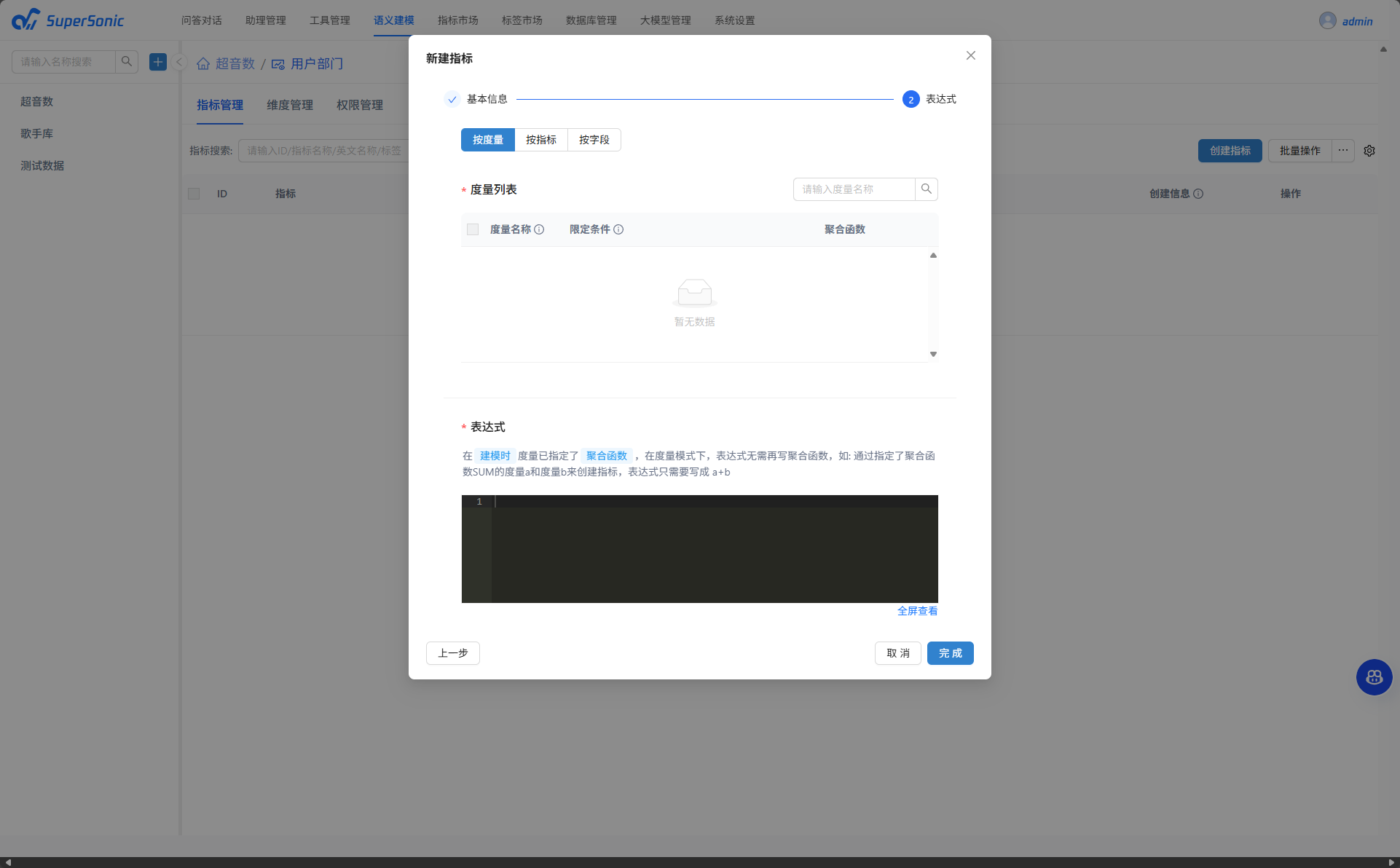Toggle the indicator table select-all checkbox
This screenshot has width=1400, height=868.
pos(194,194)
